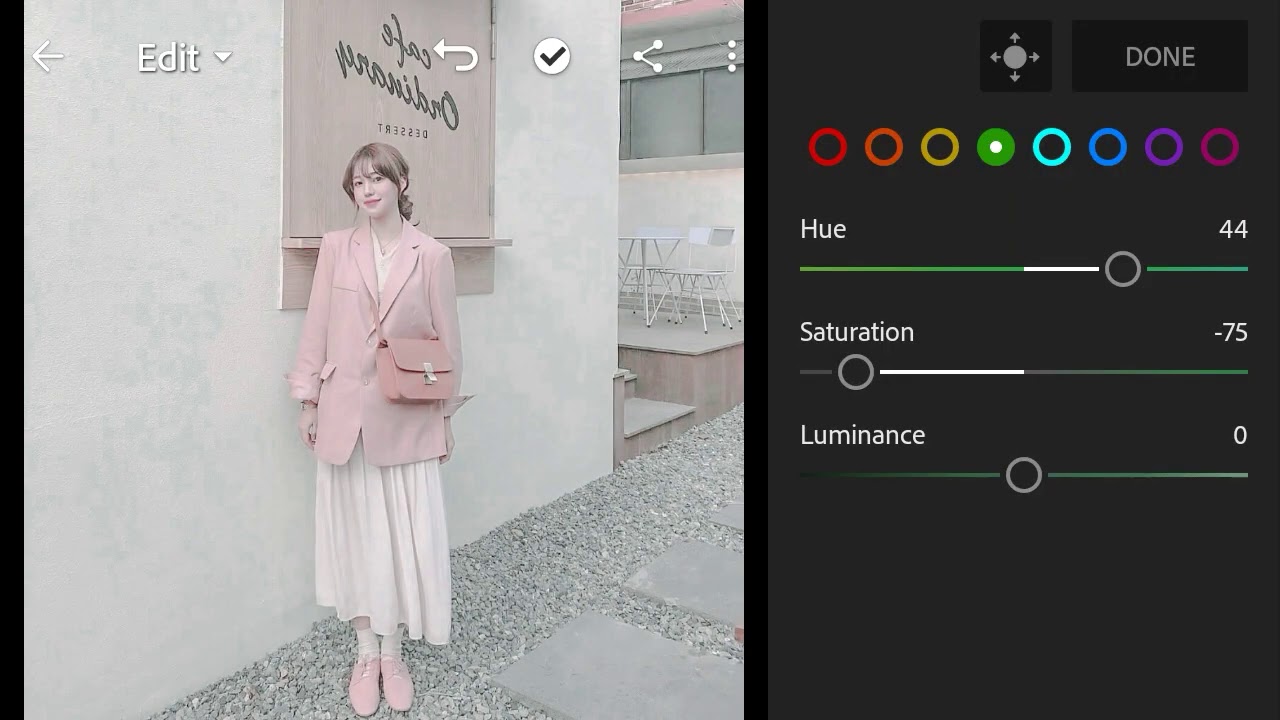
Task: Click the Hue value 44
Action: (1233, 230)
